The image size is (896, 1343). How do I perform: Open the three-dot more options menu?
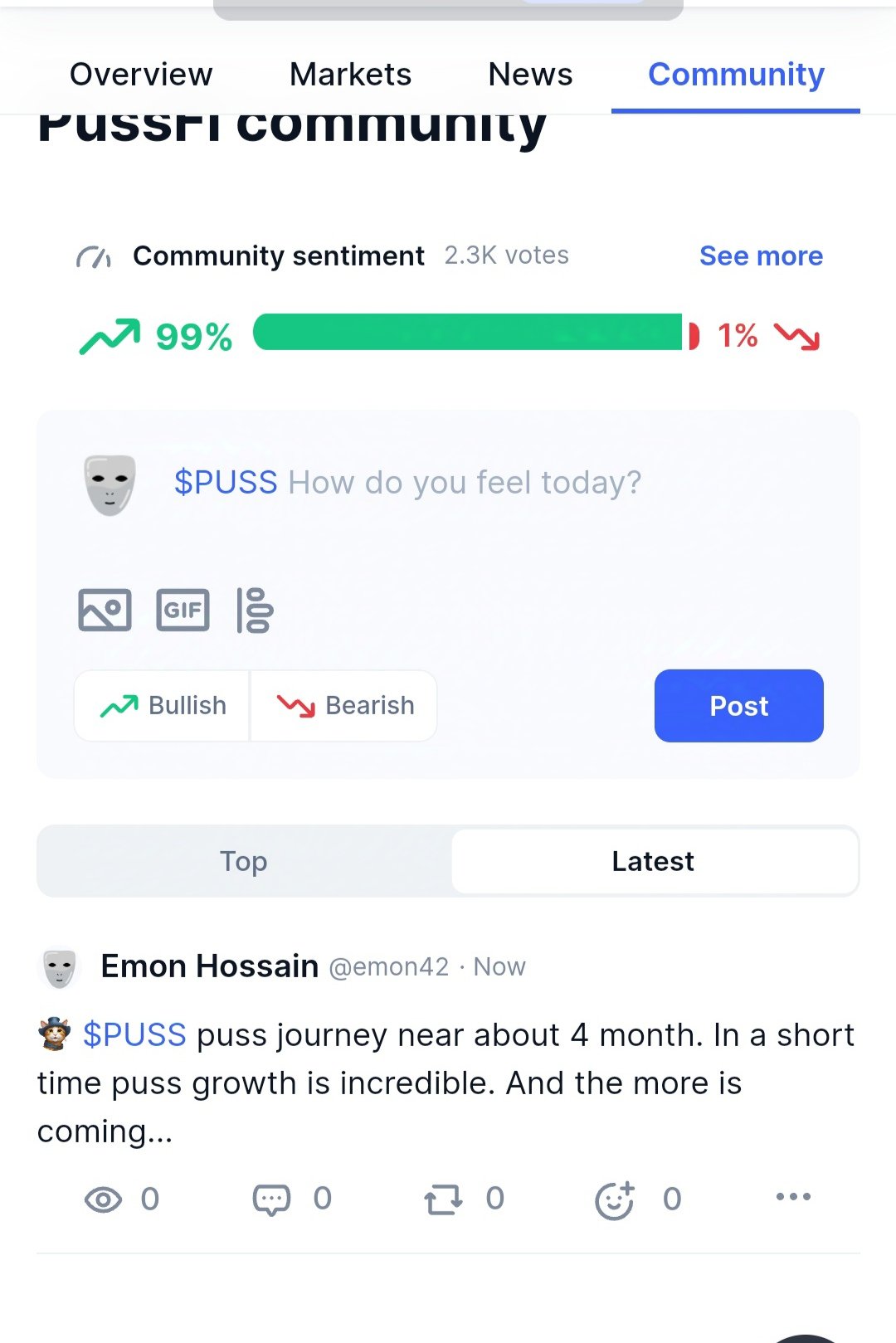coord(793,1196)
